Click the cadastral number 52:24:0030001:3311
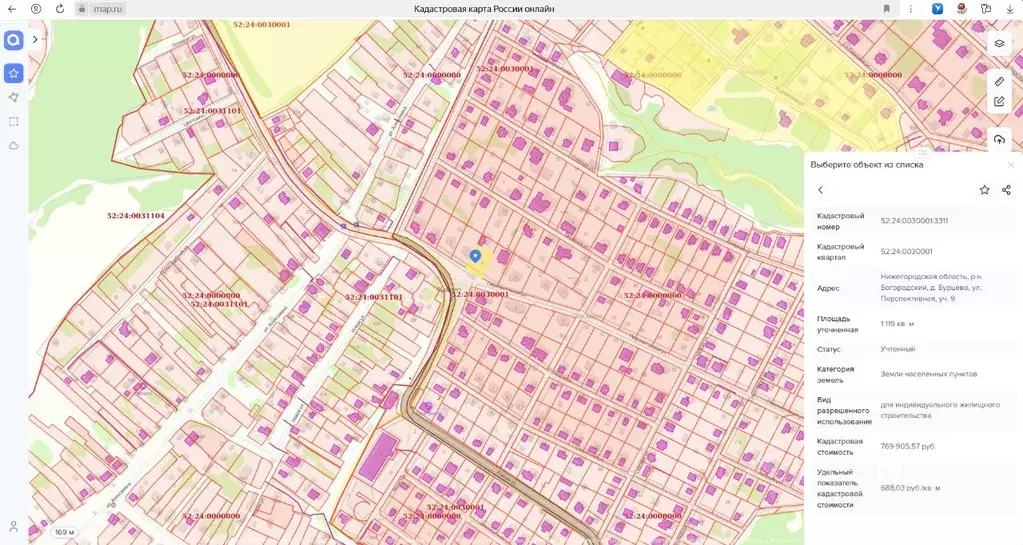 tap(914, 221)
